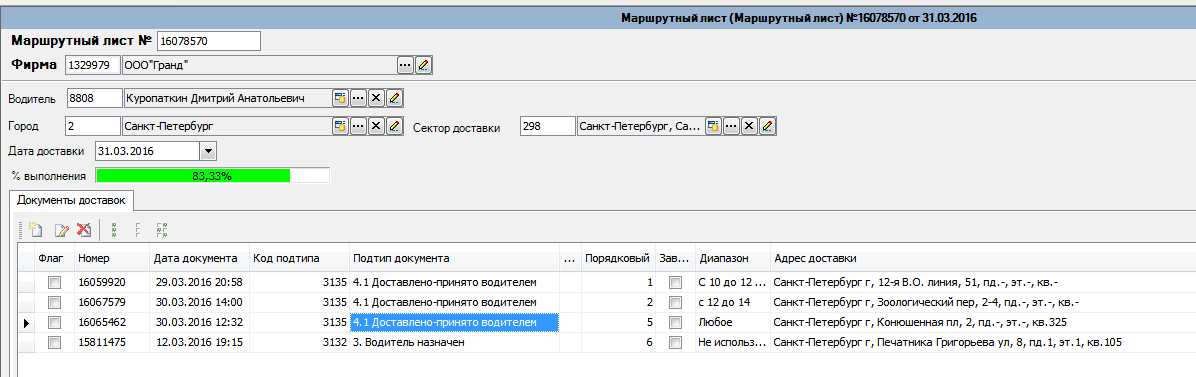The width and height of the screenshot is (1196, 377).
Task: Click the Сектор доставки code field 298
Action: (547, 126)
